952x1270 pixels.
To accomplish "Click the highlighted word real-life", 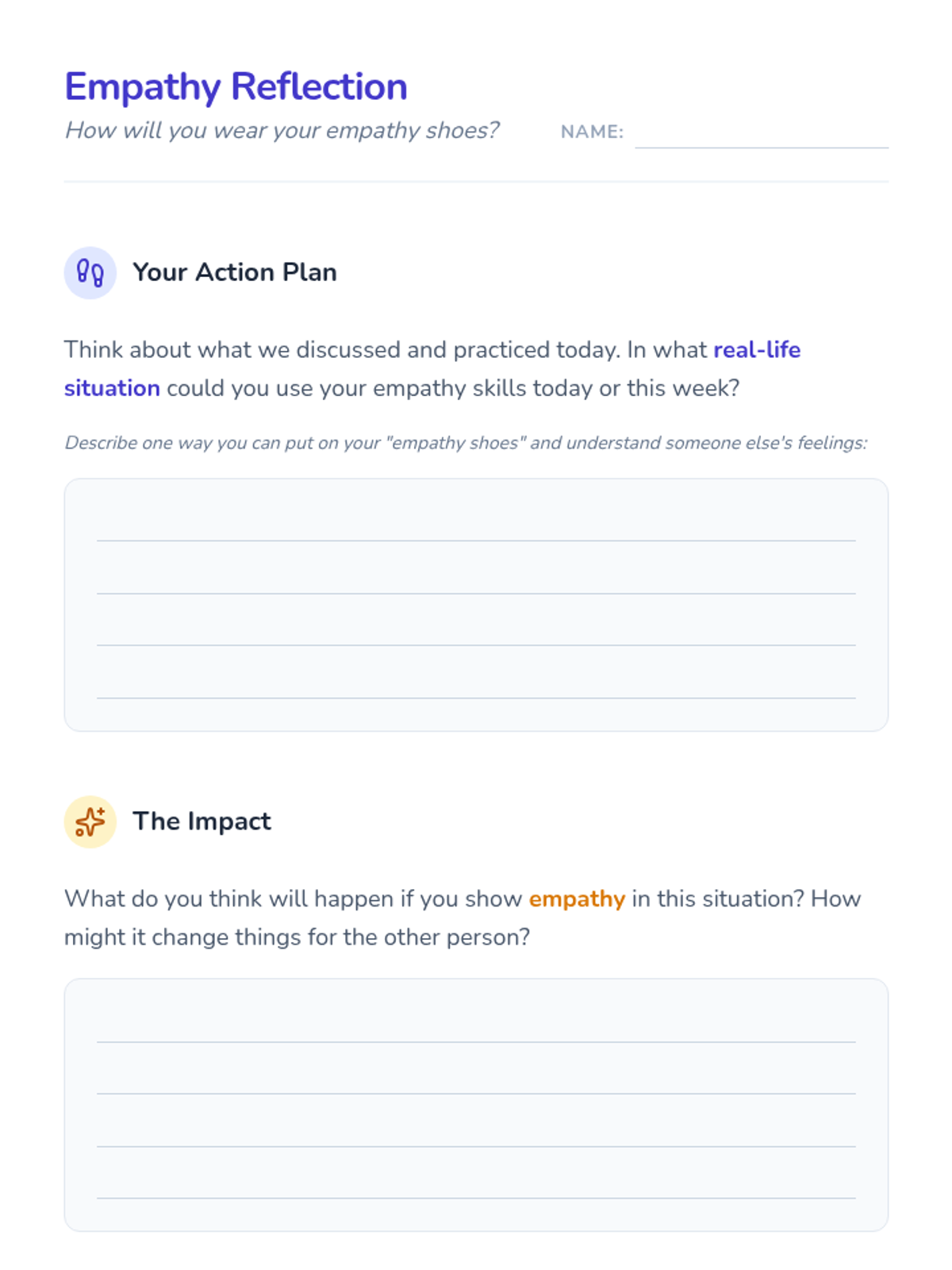I will click(757, 350).
